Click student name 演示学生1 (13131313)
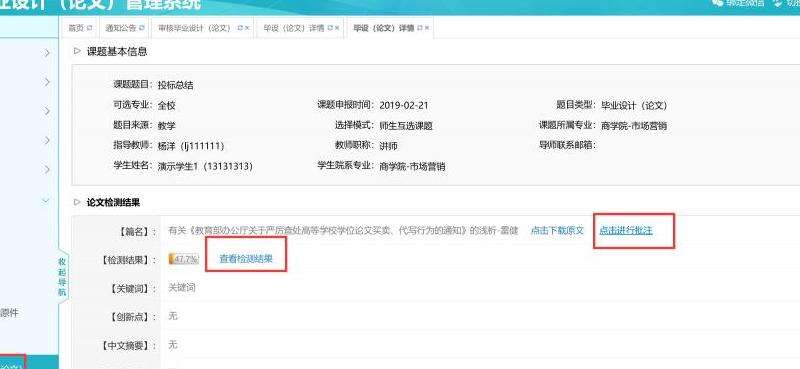The width and height of the screenshot is (800, 369). 205,167
